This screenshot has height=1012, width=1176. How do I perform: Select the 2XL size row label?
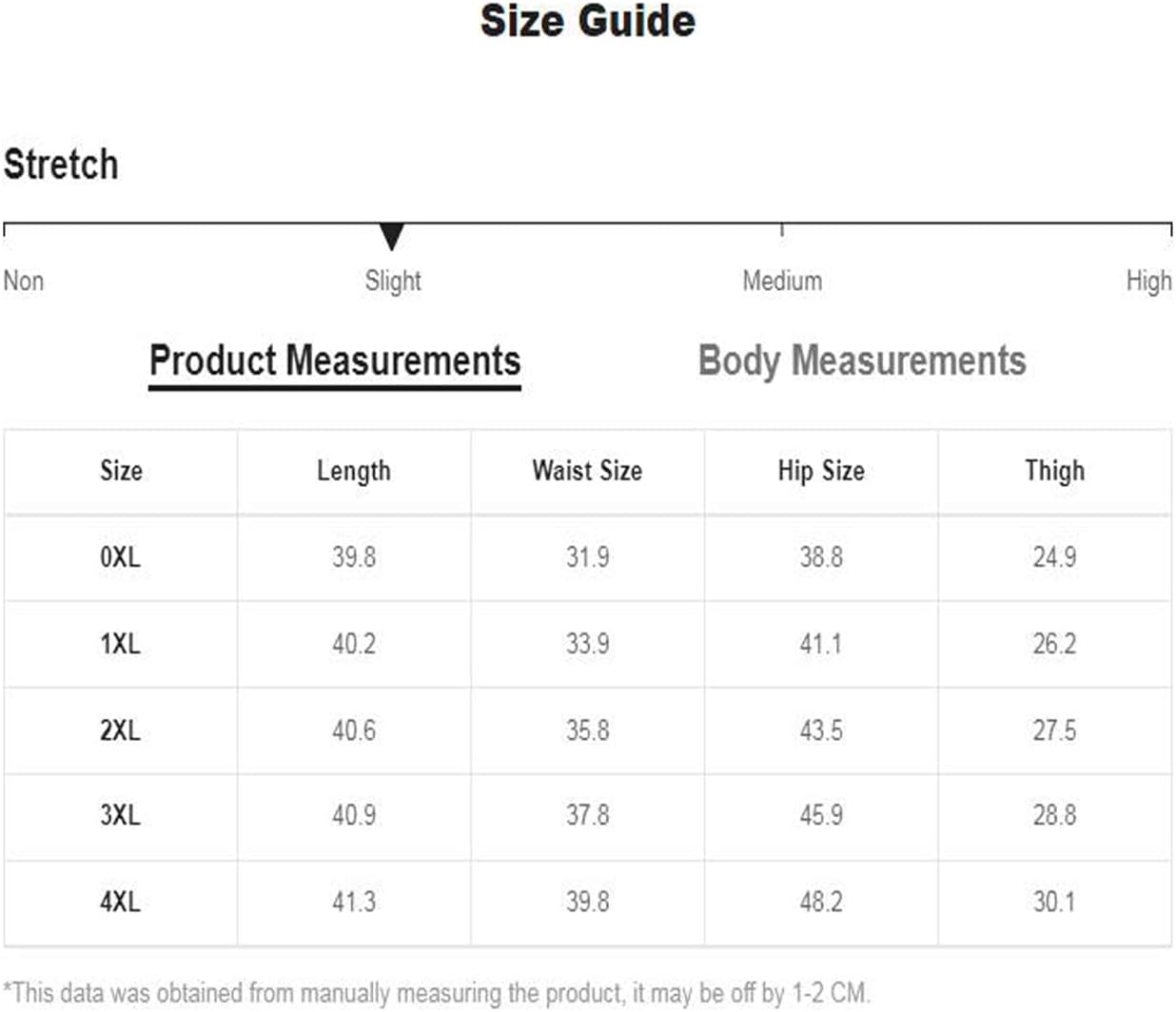tap(120, 730)
